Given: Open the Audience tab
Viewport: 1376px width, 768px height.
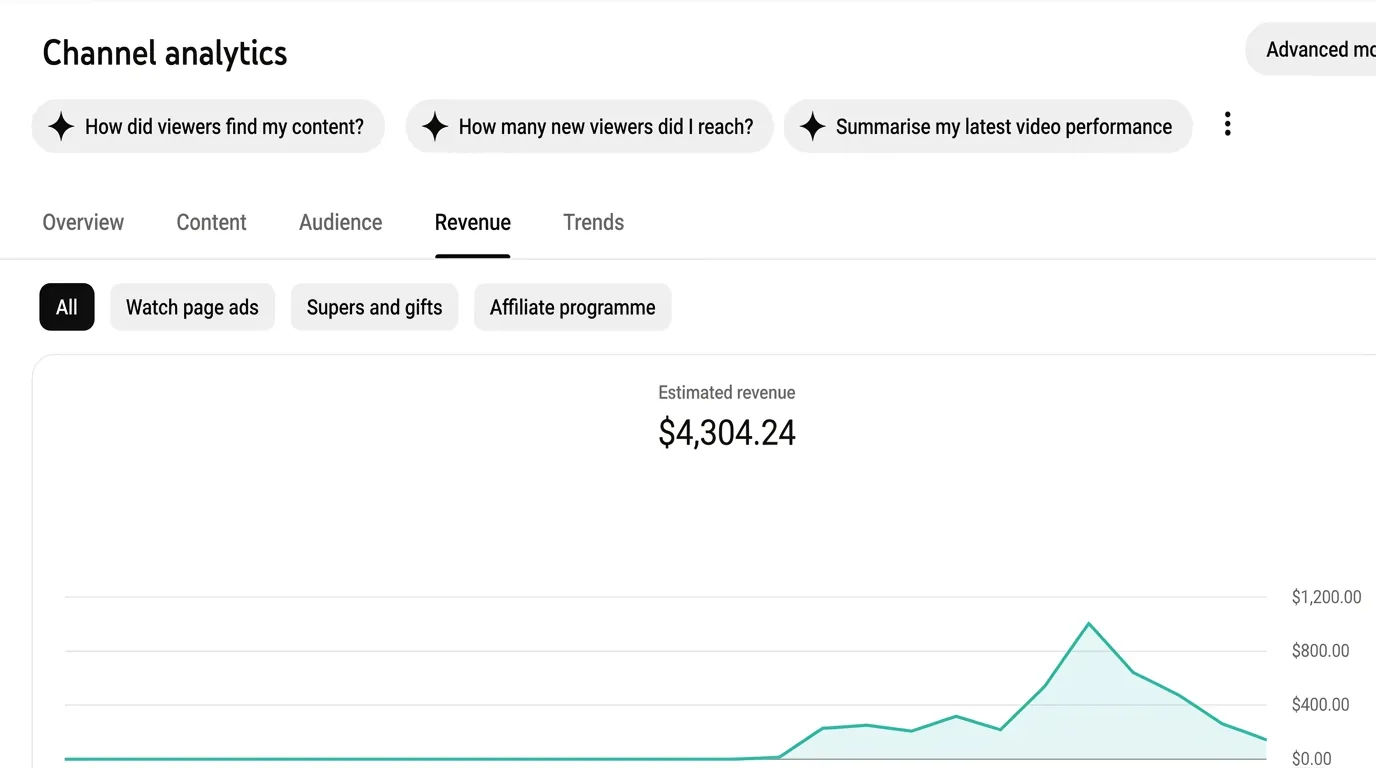Looking at the screenshot, I should pos(340,222).
